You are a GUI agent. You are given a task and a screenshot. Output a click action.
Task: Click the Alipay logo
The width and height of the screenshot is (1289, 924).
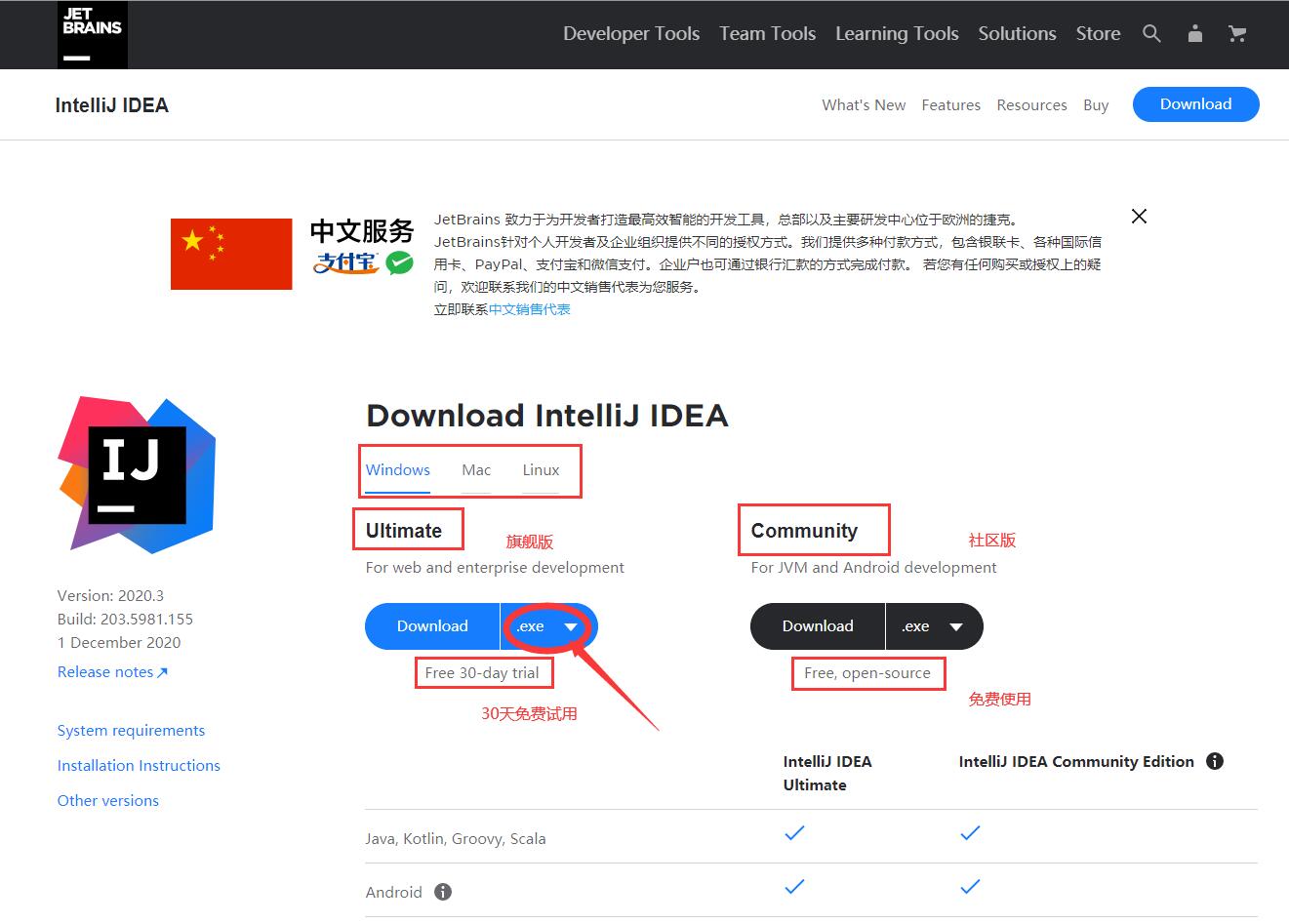pos(346,262)
